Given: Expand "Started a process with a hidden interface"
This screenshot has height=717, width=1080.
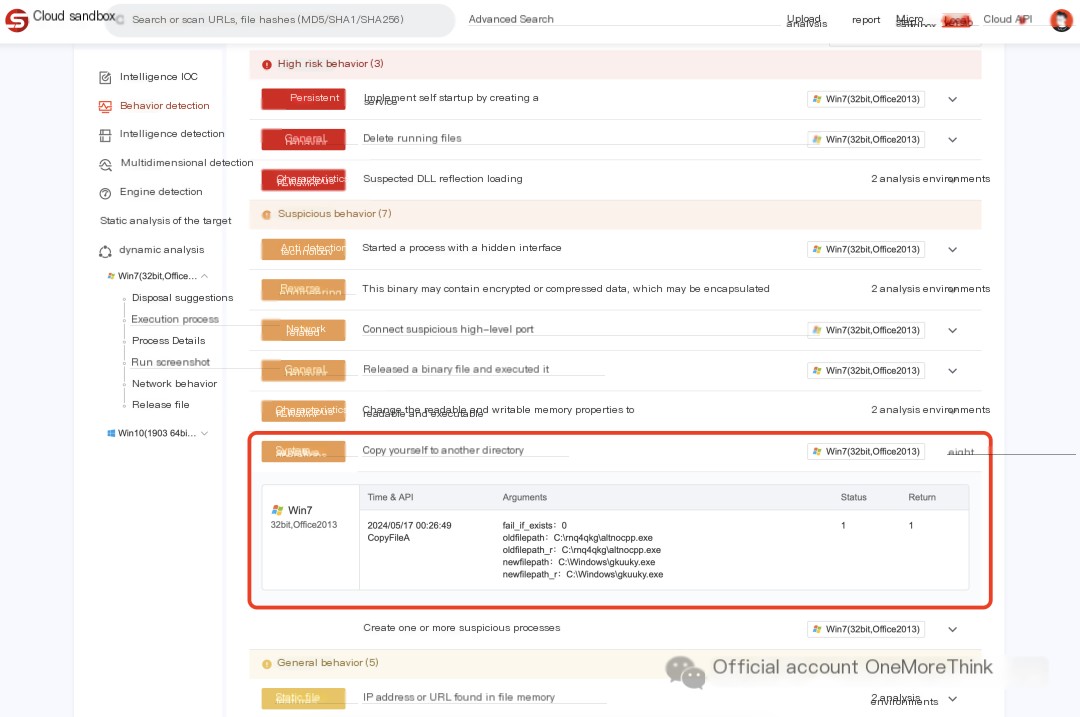Looking at the screenshot, I should point(952,250).
